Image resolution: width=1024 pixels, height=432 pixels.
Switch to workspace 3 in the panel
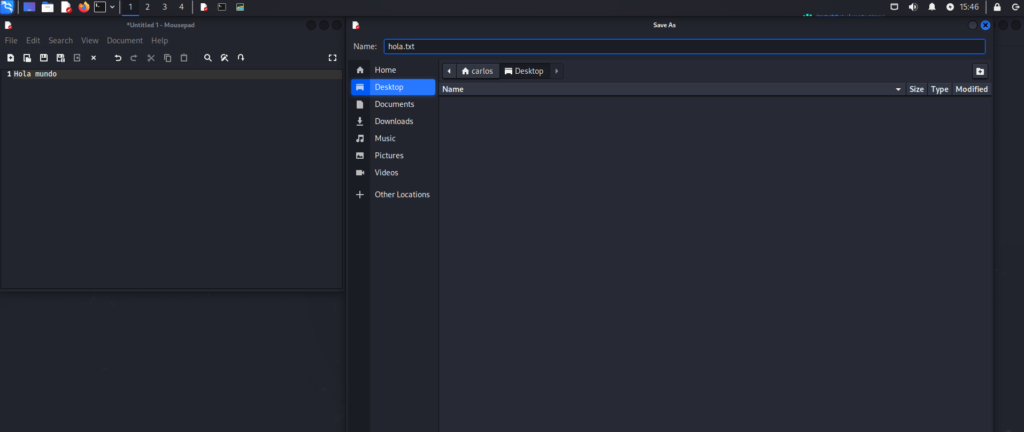(164, 7)
